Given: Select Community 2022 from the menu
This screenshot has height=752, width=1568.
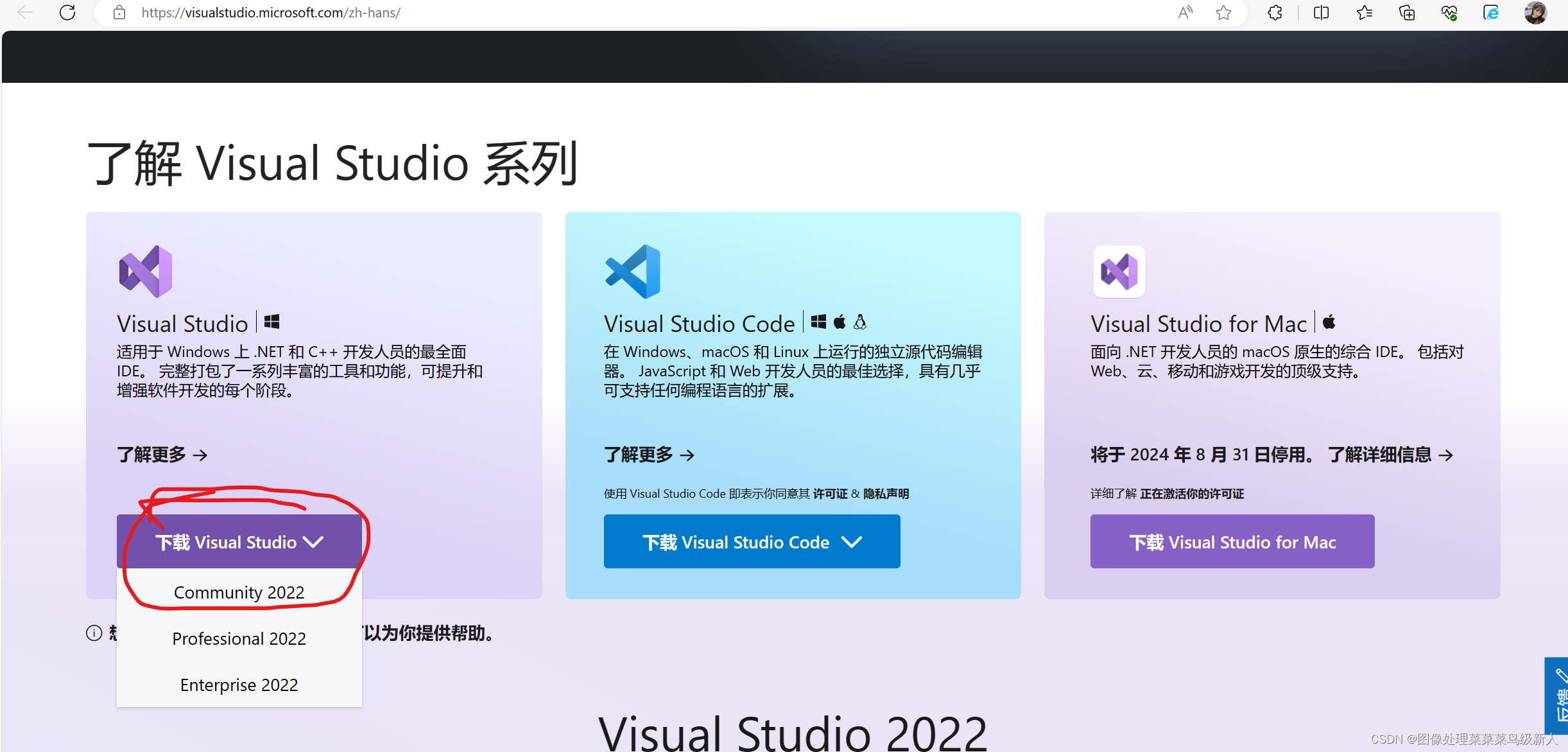Looking at the screenshot, I should tap(239, 592).
